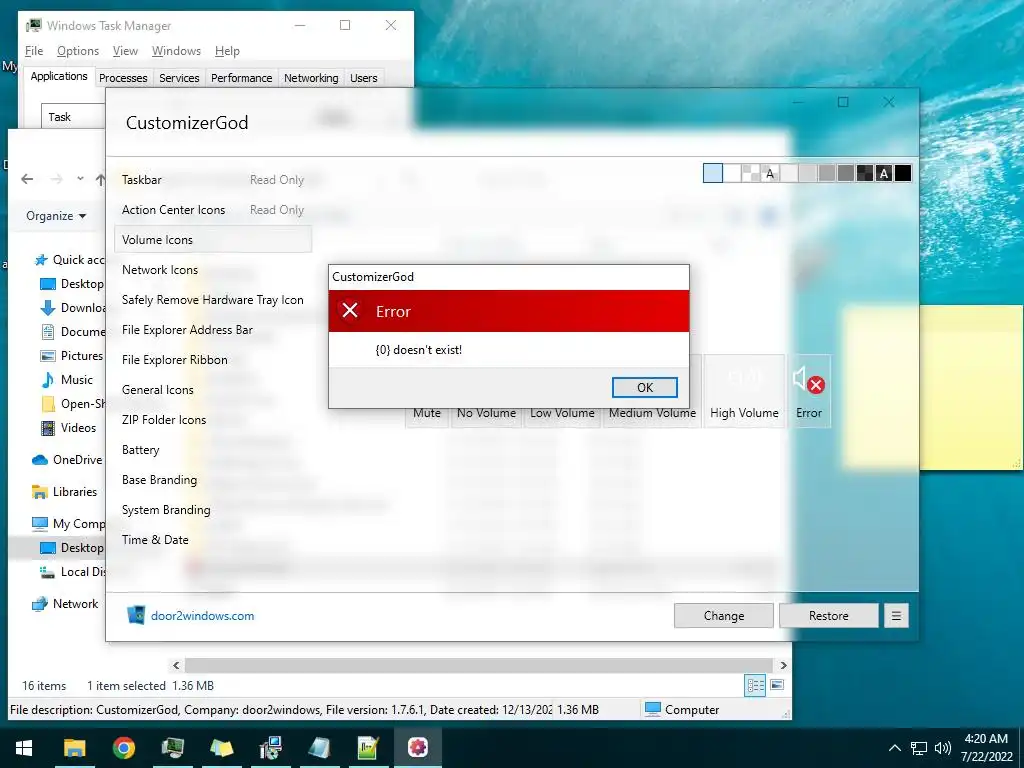Go up one folder in File Explorer
1024x768 pixels.
coord(100,179)
